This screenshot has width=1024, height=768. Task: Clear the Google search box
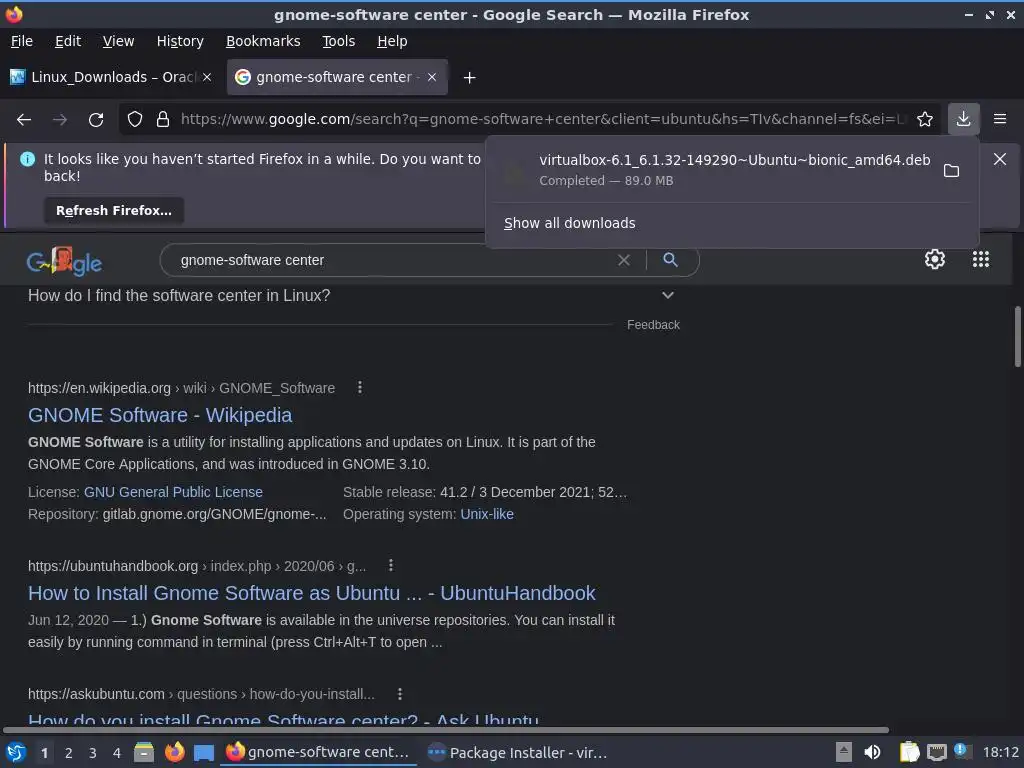(x=624, y=260)
